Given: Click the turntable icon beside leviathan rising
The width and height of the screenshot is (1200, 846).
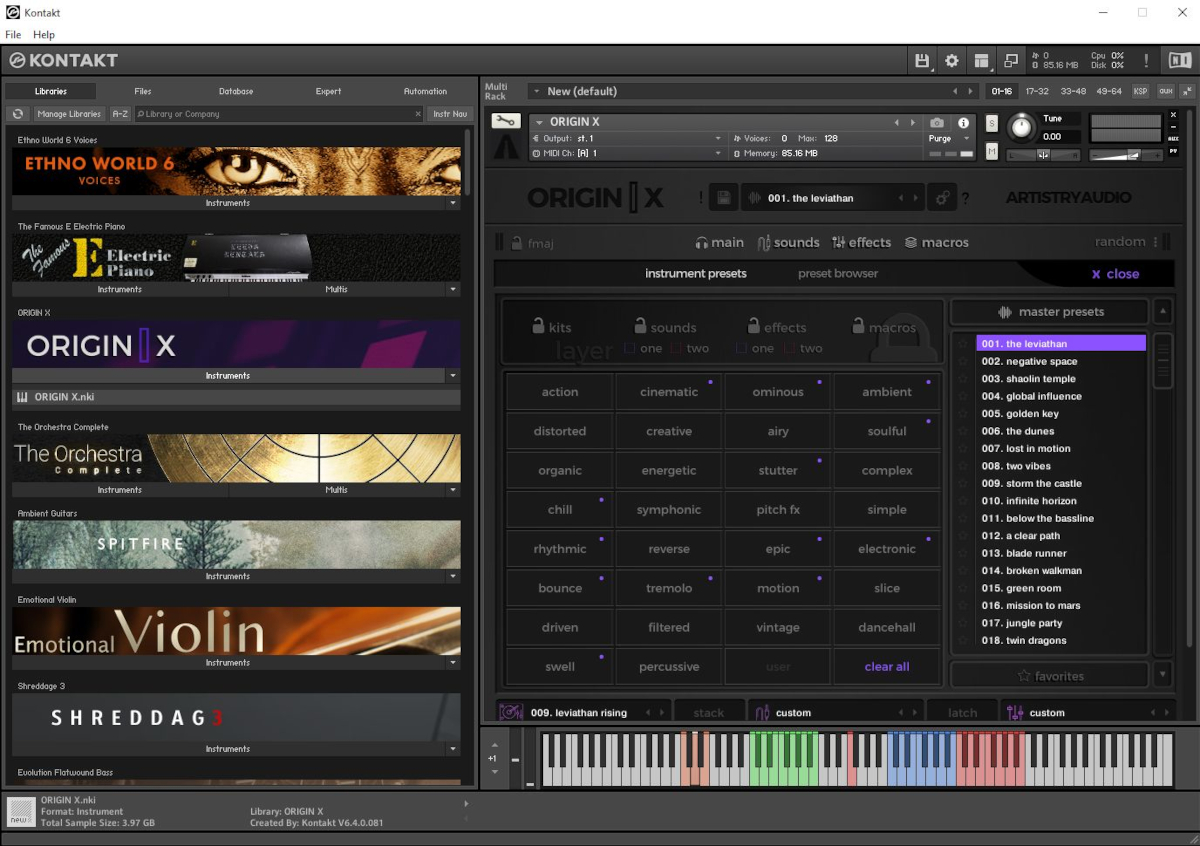Looking at the screenshot, I should click(x=510, y=712).
